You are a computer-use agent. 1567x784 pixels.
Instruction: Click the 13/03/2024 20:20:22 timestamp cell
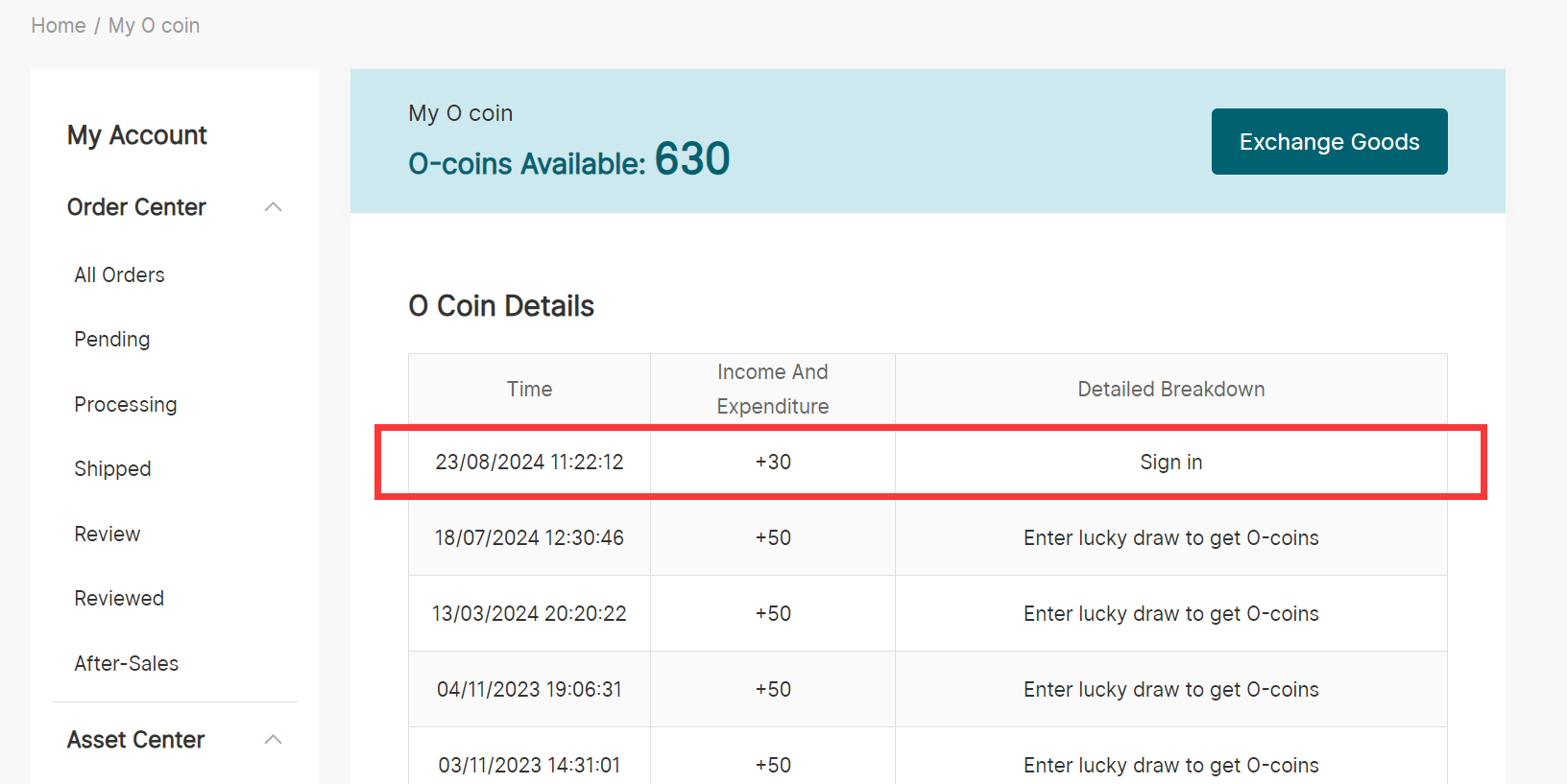point(529,614)
